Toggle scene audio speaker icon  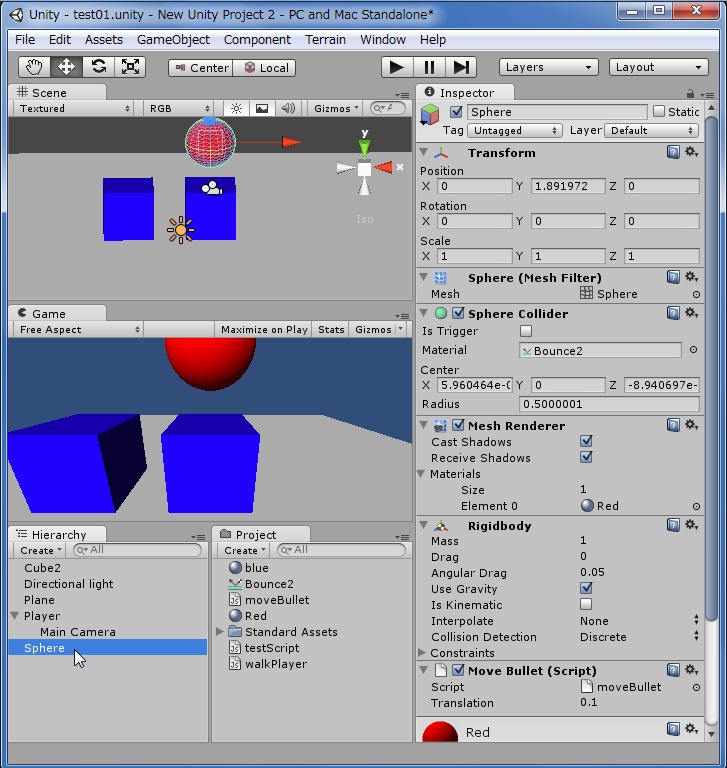coord(288,109)
